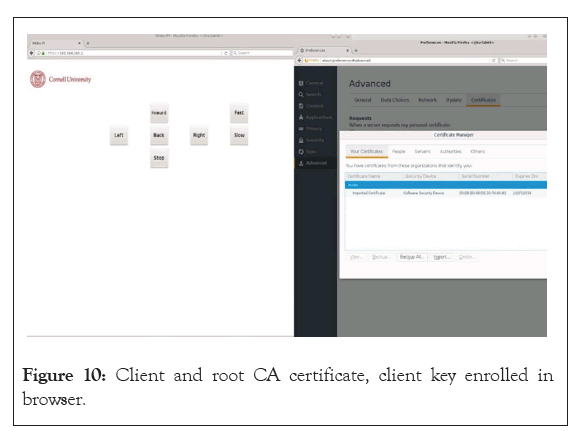Click Software Security Device cell
Image resolution: width=578 pixels, height=431 pixels.
[424, 193]
